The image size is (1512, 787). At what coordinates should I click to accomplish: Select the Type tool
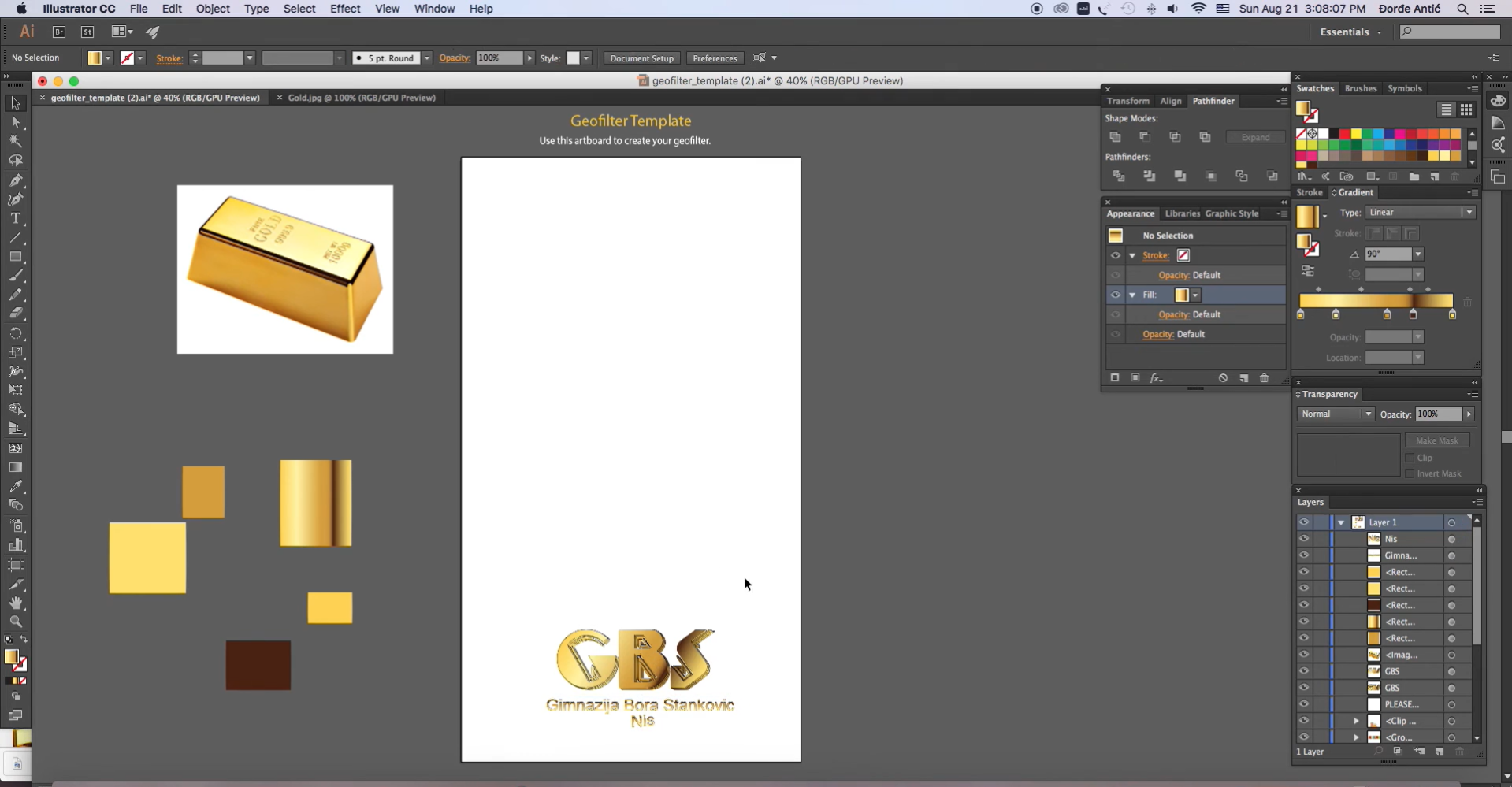pos(16,219)
